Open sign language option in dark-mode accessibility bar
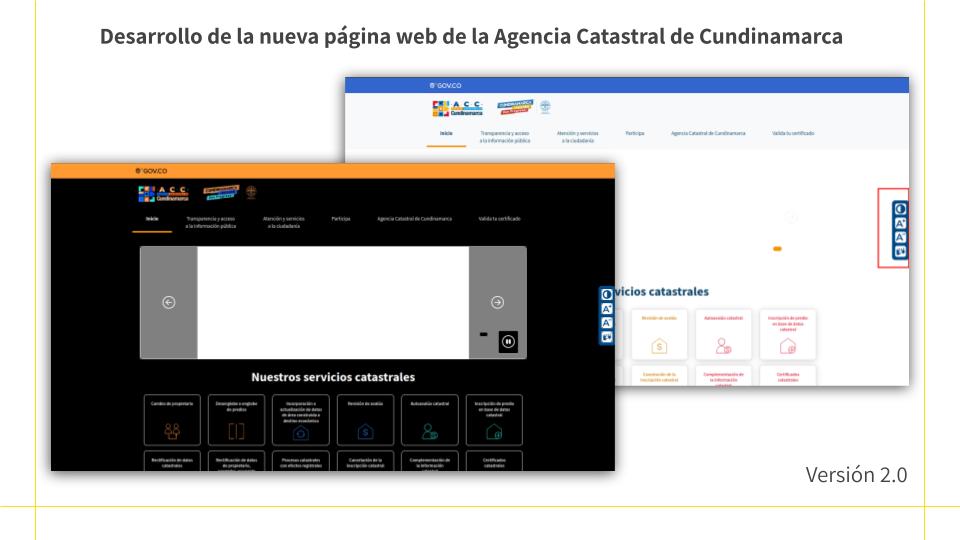The height and width of the screenshot is (540, 960). 607,337
